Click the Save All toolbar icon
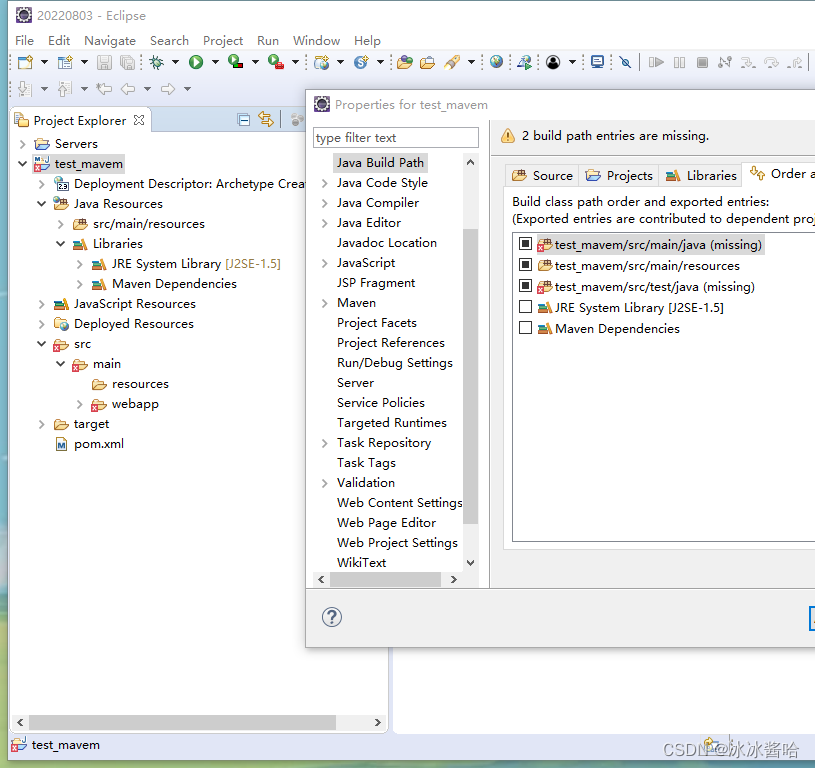This screenshot has height=768, width=815. (127, 62)
